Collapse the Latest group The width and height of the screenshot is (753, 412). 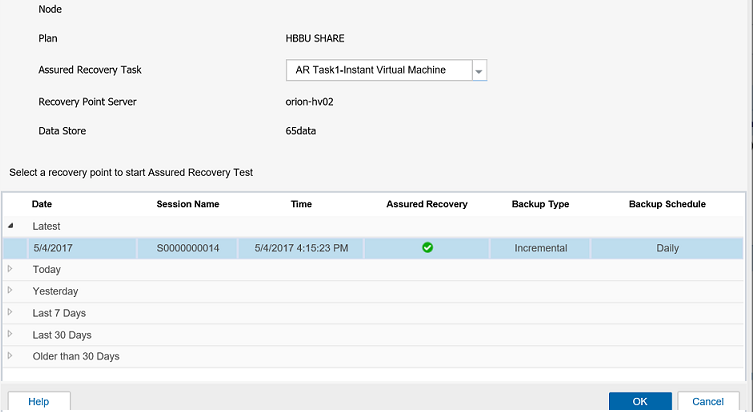pos(10,226)
